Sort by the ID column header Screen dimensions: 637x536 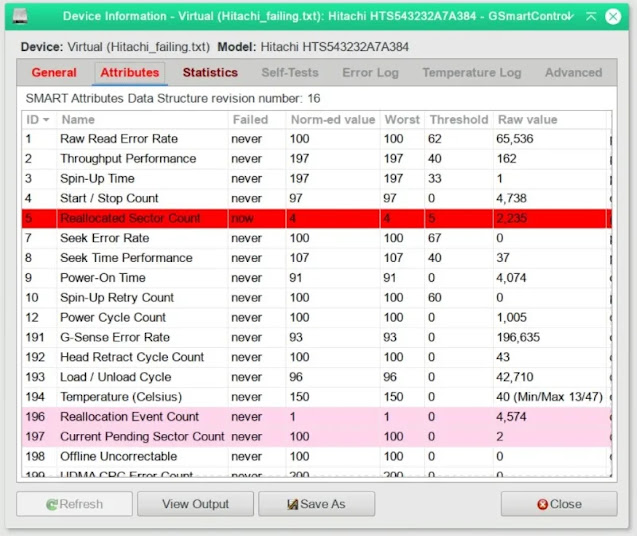[39, 119]
